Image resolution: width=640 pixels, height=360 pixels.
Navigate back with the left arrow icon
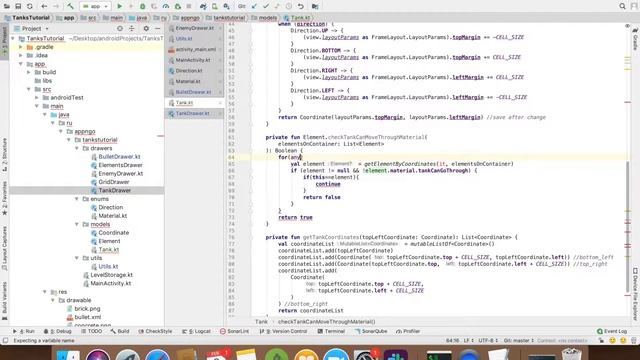[44, 7]
